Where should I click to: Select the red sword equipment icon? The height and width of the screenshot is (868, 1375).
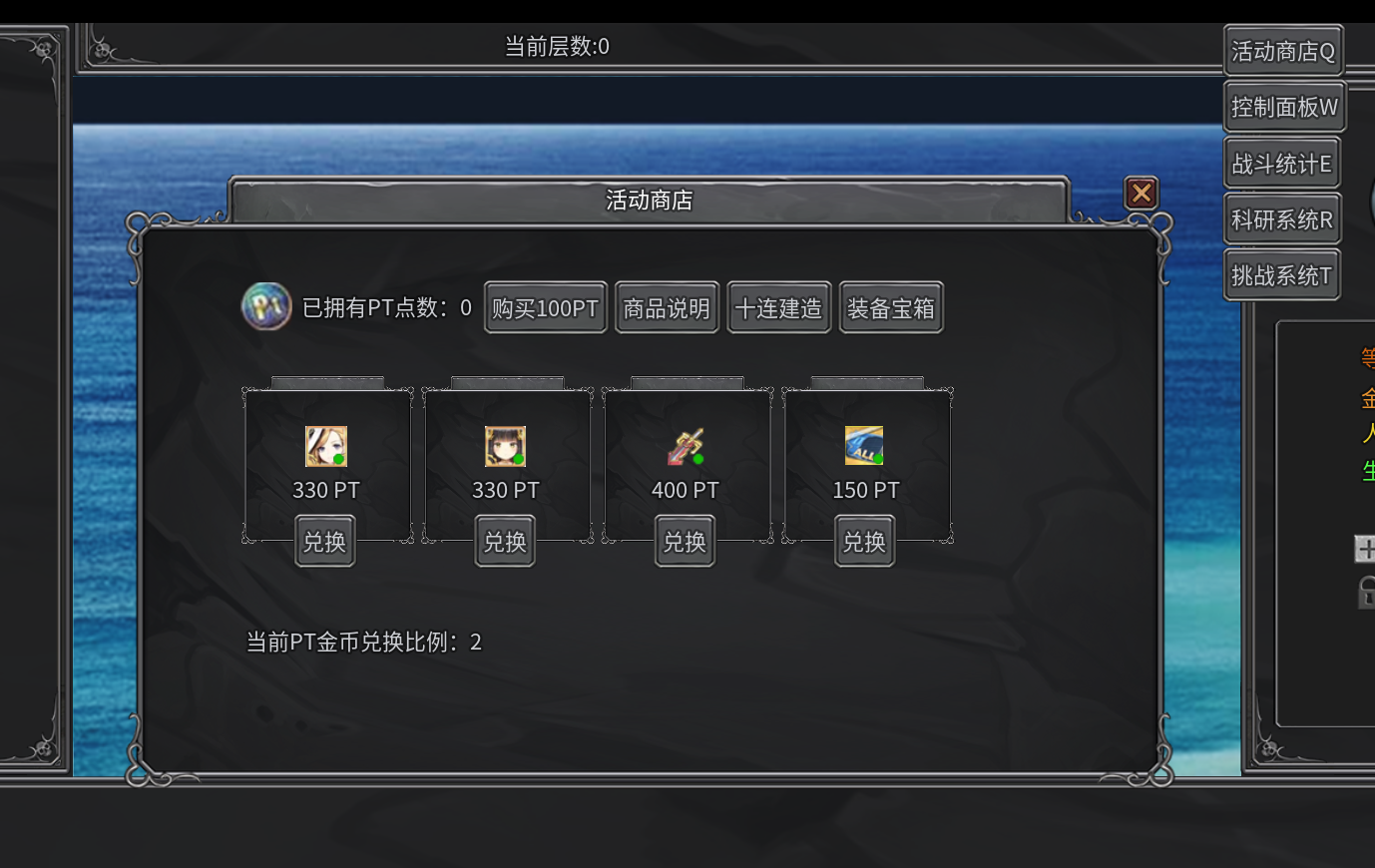686,447
